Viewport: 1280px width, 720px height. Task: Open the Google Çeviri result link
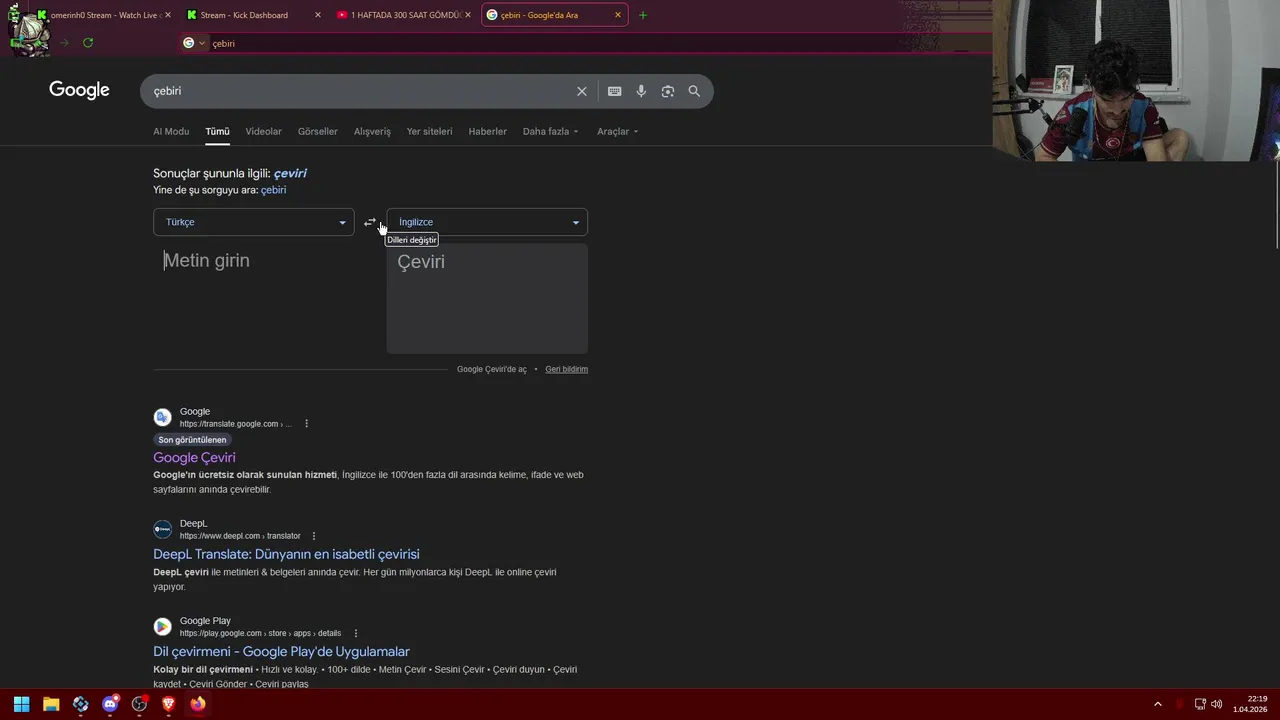coord(194,457)
